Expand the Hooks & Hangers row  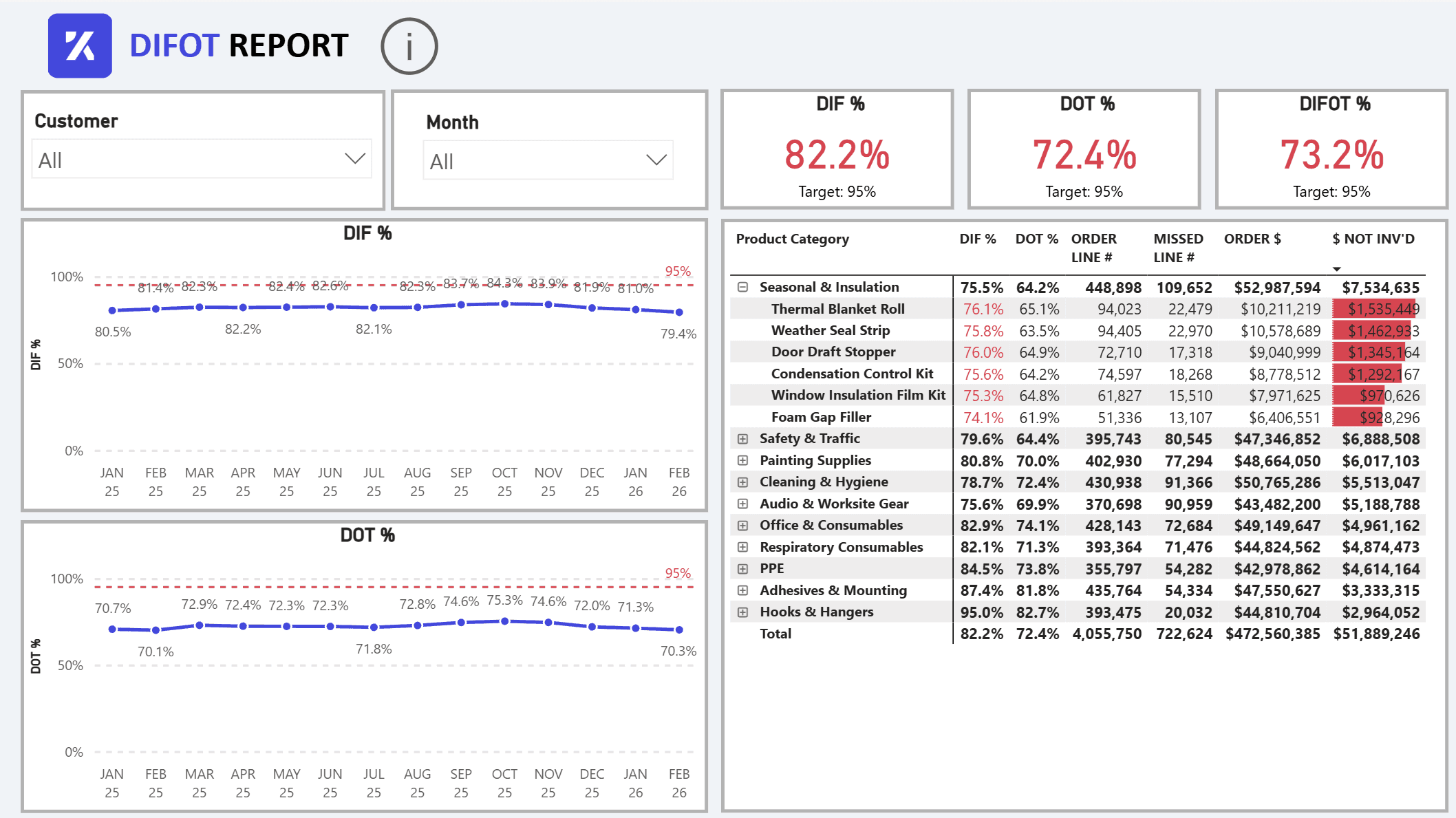[742, 612]
